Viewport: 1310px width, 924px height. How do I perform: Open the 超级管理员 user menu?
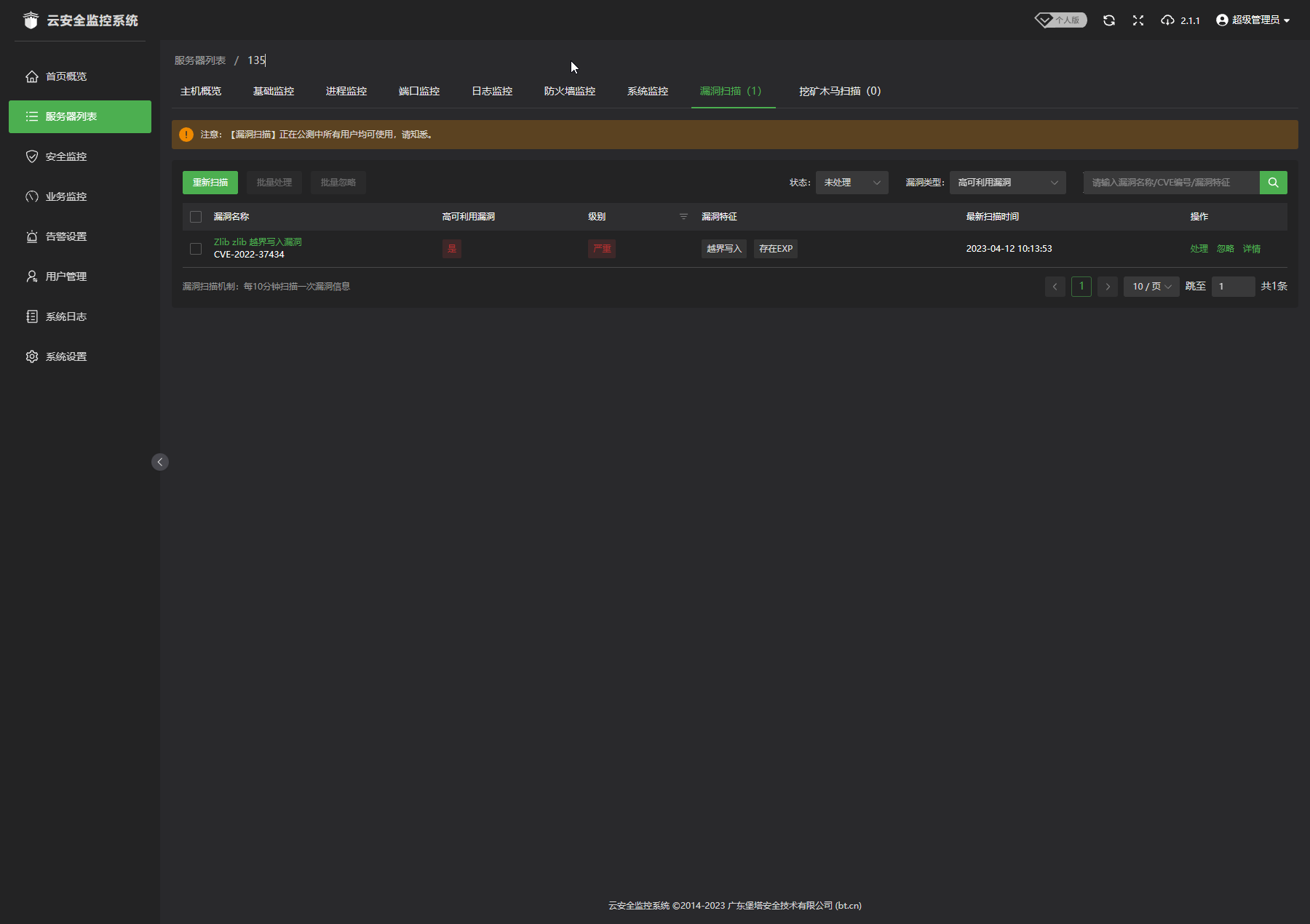point(1253,20)
